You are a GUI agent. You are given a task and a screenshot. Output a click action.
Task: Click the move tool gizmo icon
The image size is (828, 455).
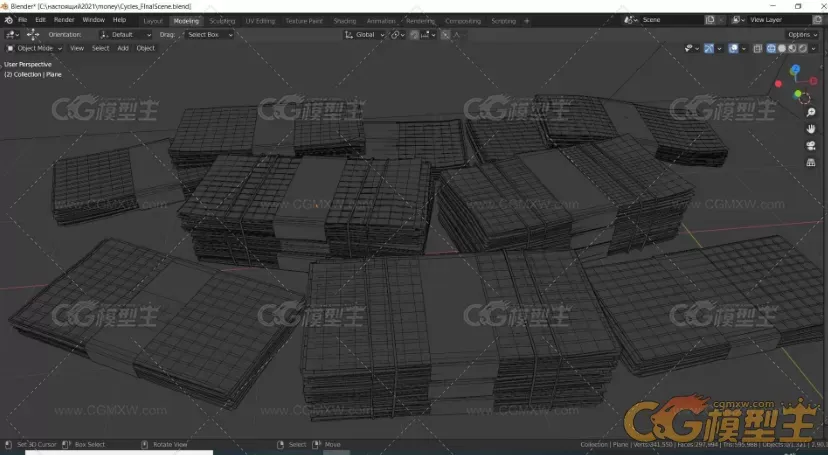pyautogui.click(x=33, y=34)
